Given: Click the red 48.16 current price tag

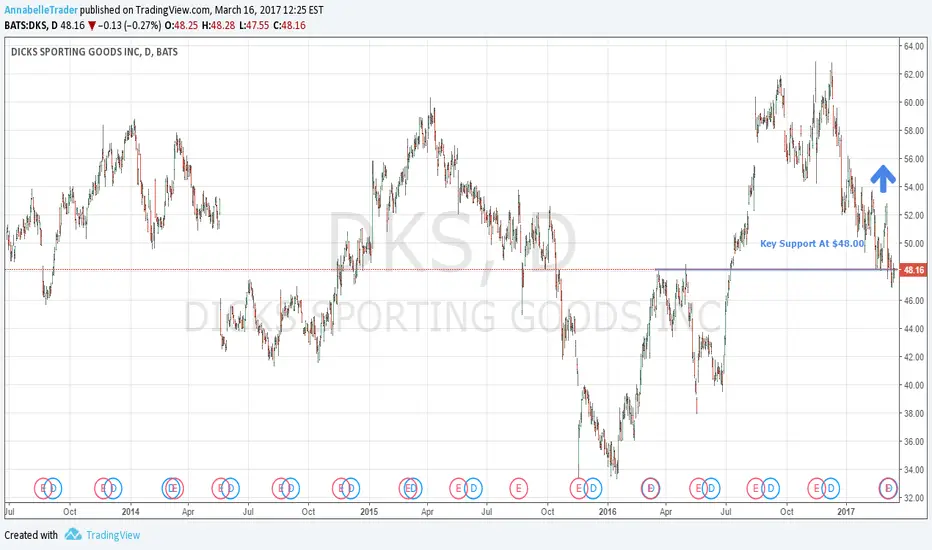Looking at the screenshot, I should (x=914, y=270).
